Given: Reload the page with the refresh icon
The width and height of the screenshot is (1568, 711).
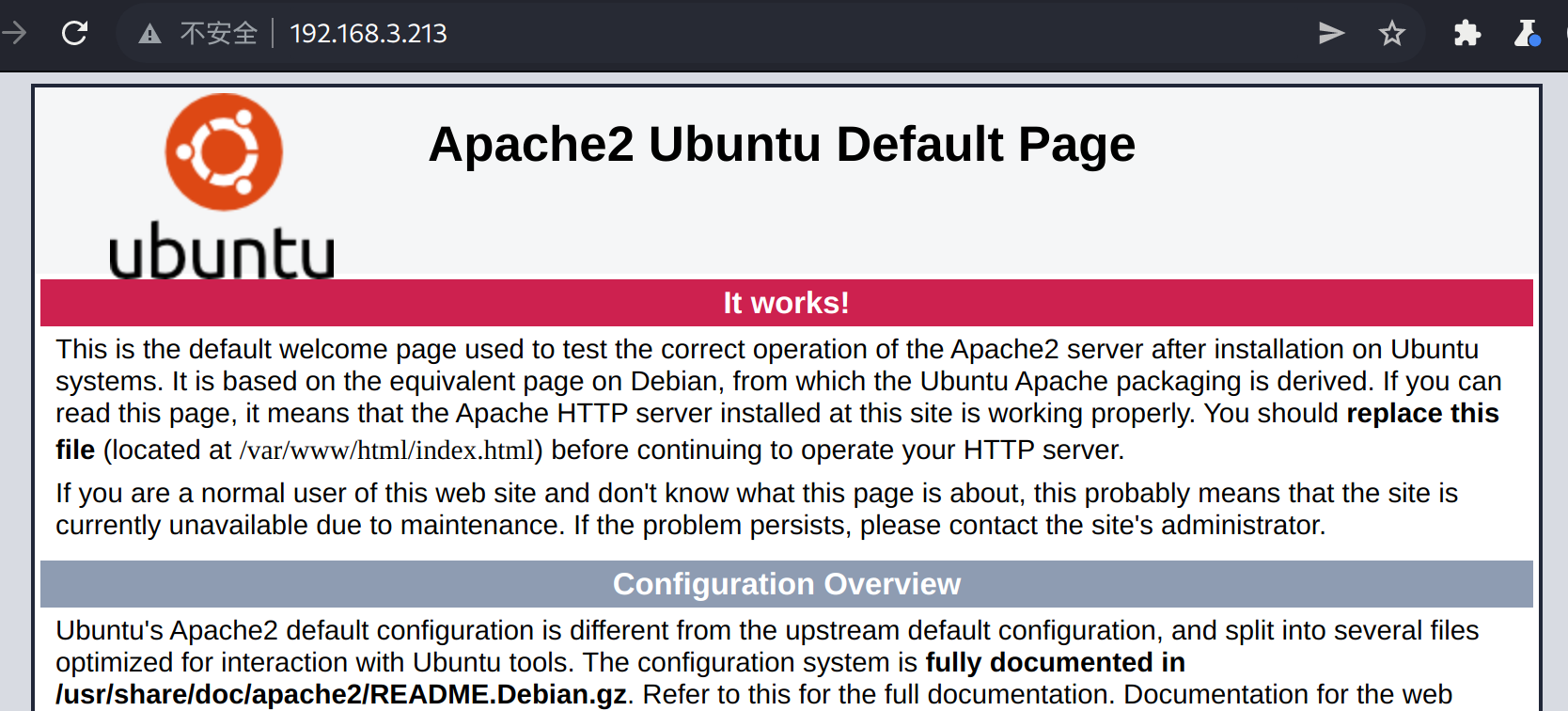Looking at the screenshot, I should point(74,34).
